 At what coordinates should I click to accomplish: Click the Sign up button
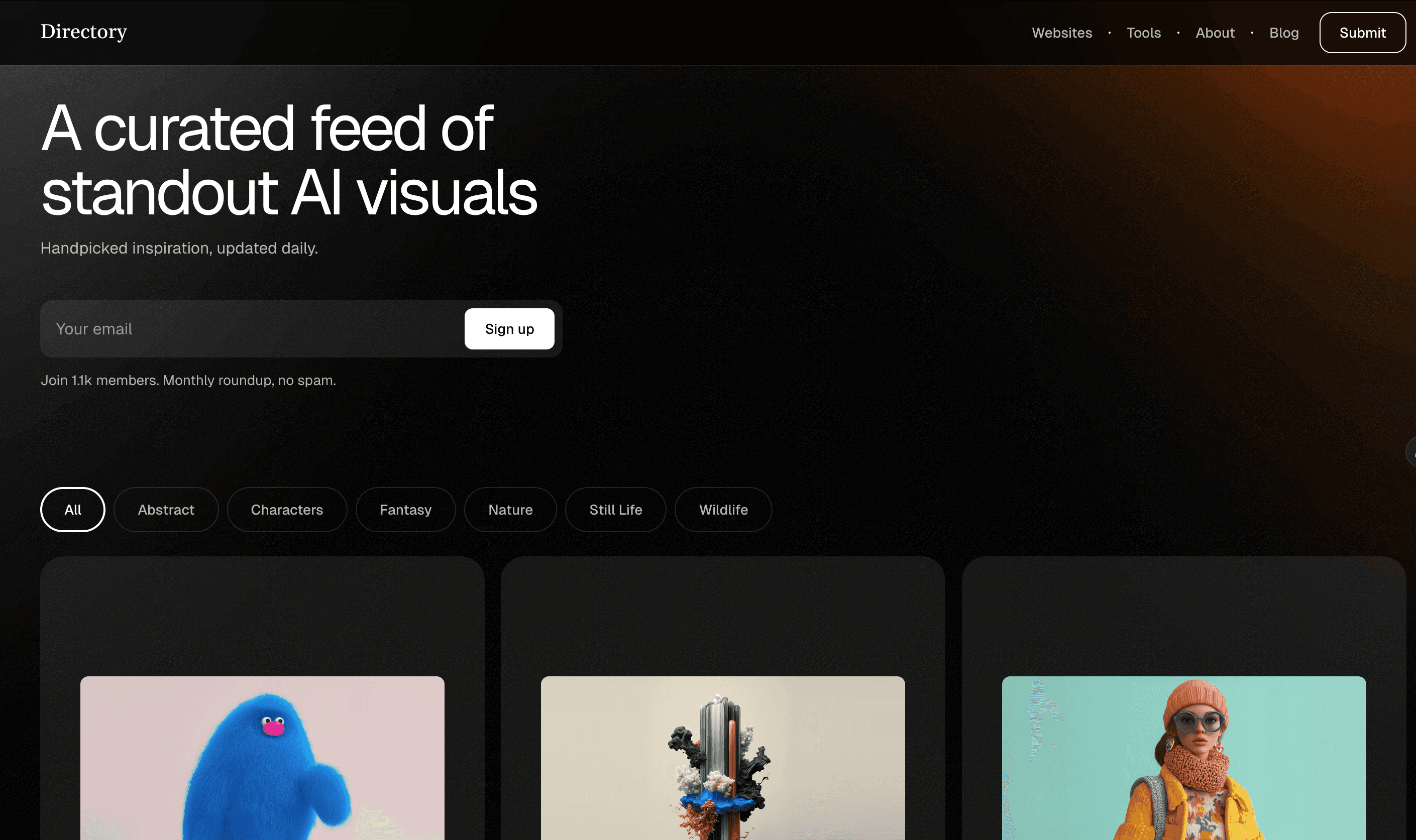click(509, 329)
